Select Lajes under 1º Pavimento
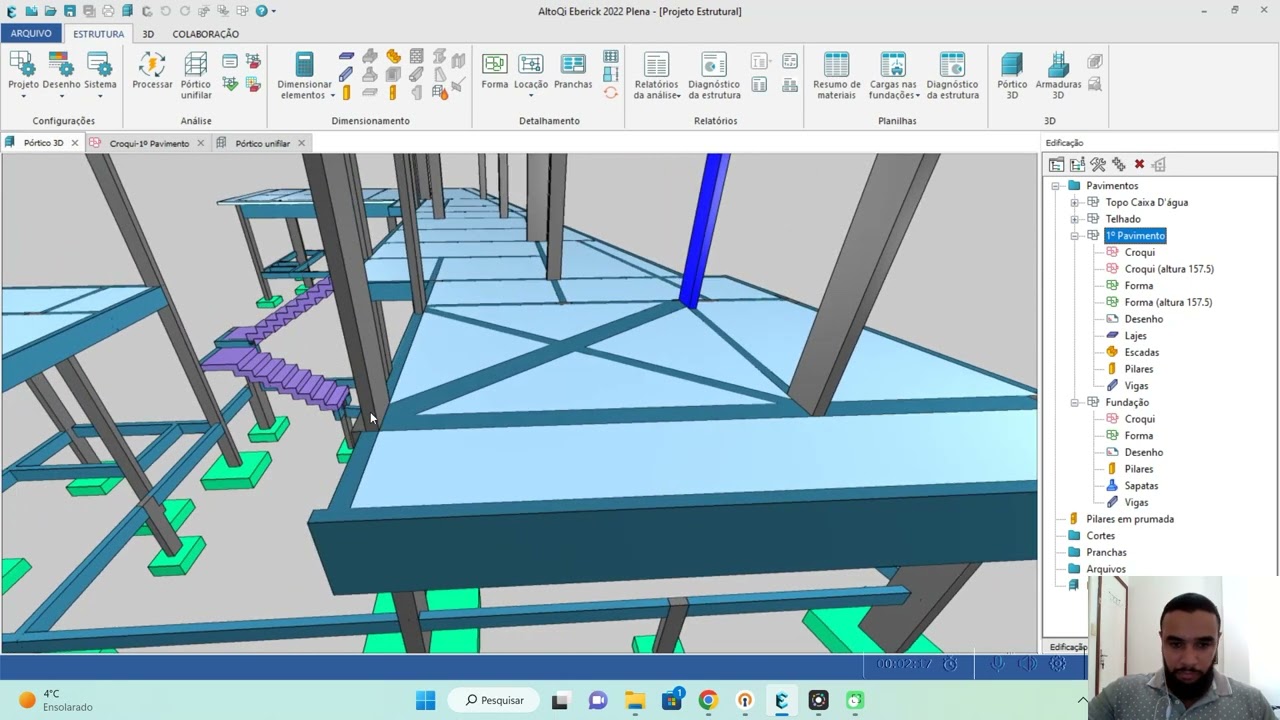The height and width of the screenshot is (720, 1280). 1135,336
